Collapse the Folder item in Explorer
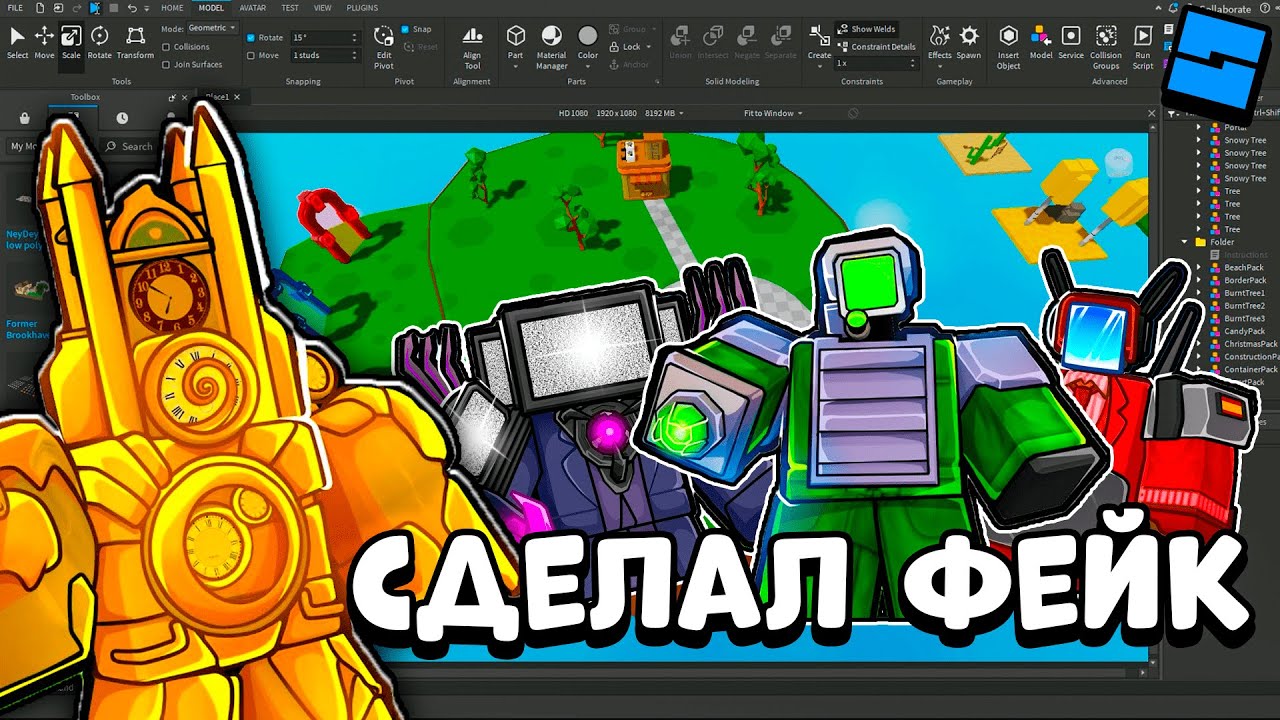The image size is (1280, 720). [1186, 242]
